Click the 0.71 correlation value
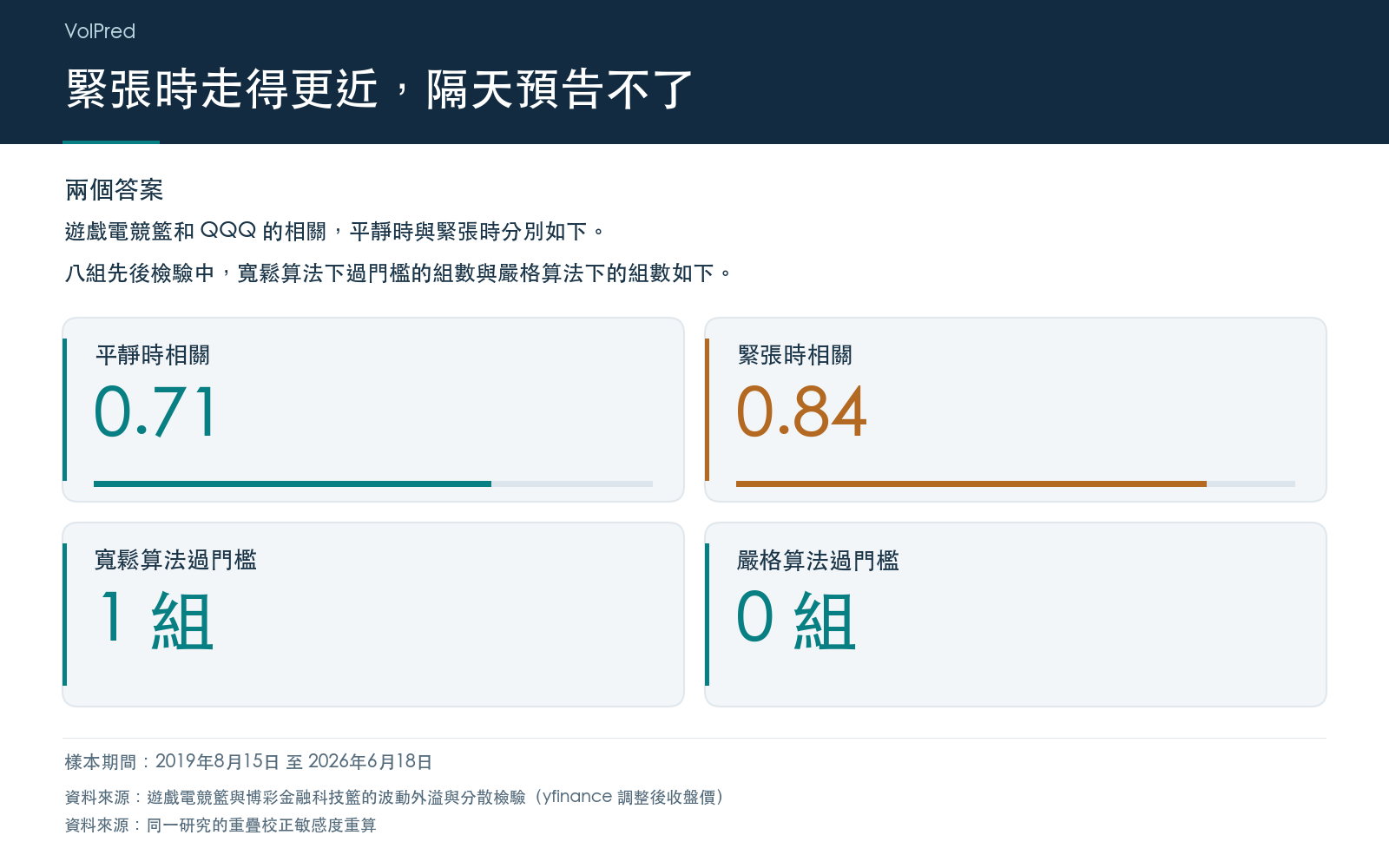The width and height of the screenshot is (1389, 868). click(155, 412)
